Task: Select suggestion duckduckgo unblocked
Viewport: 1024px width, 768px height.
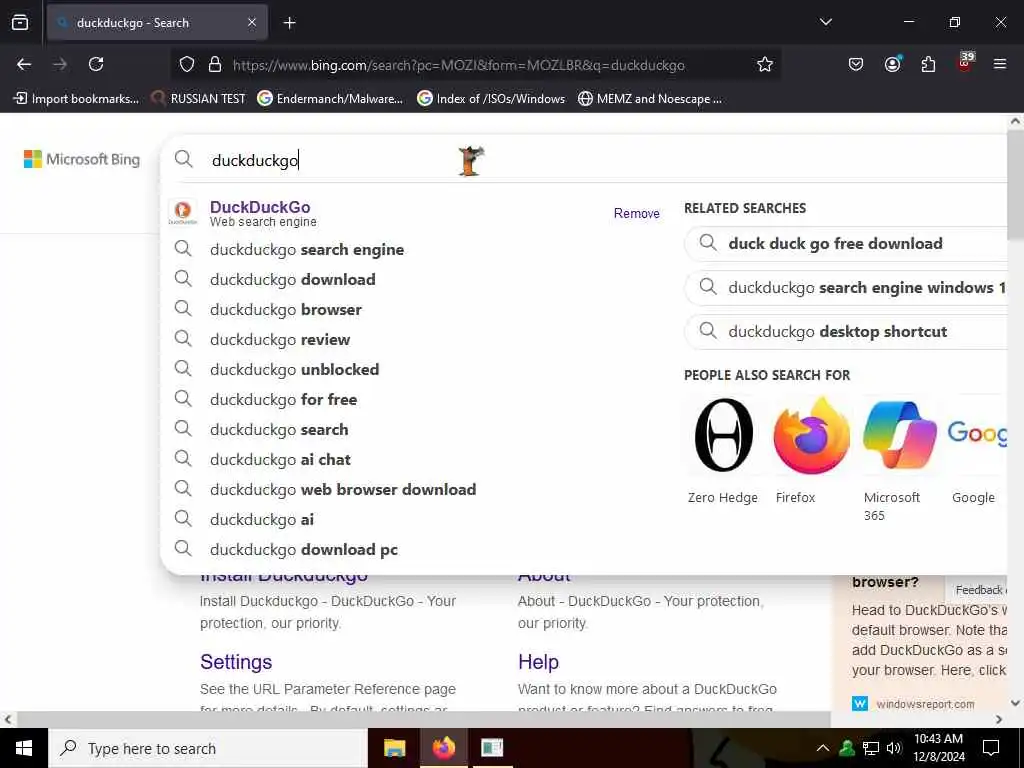Action: click(294, 370)
